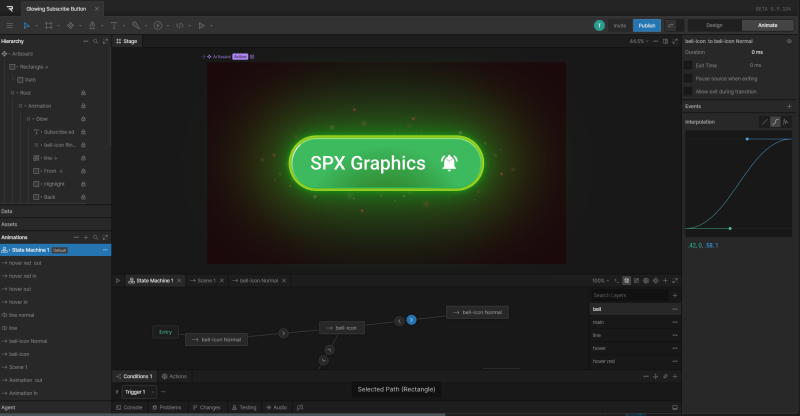Switch to Design mode

(x=714, y=25)
